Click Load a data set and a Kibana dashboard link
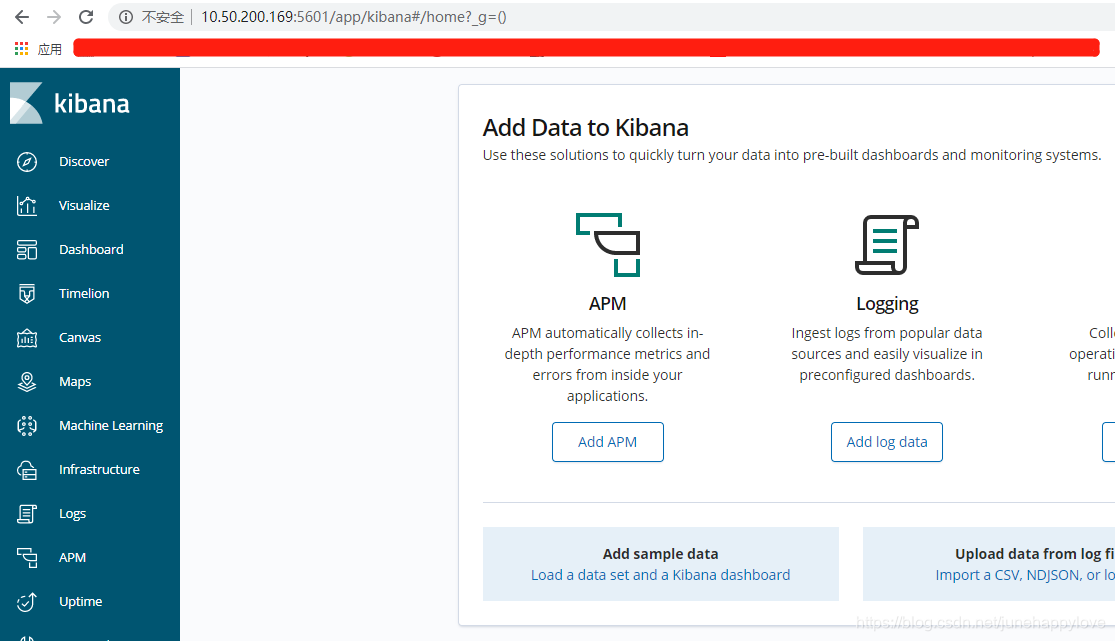1115x641 pixels. 661,575
